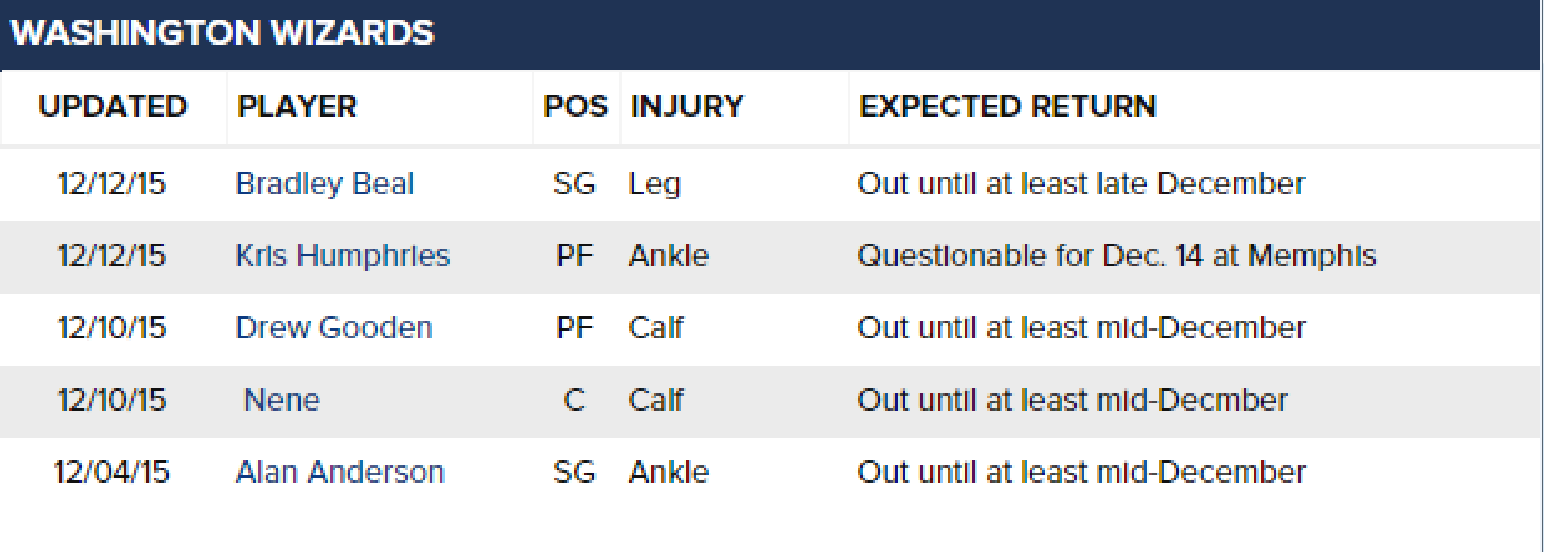Click the PLAYER column header
The height and width of the screenshot is (552, 1544).
297,107
